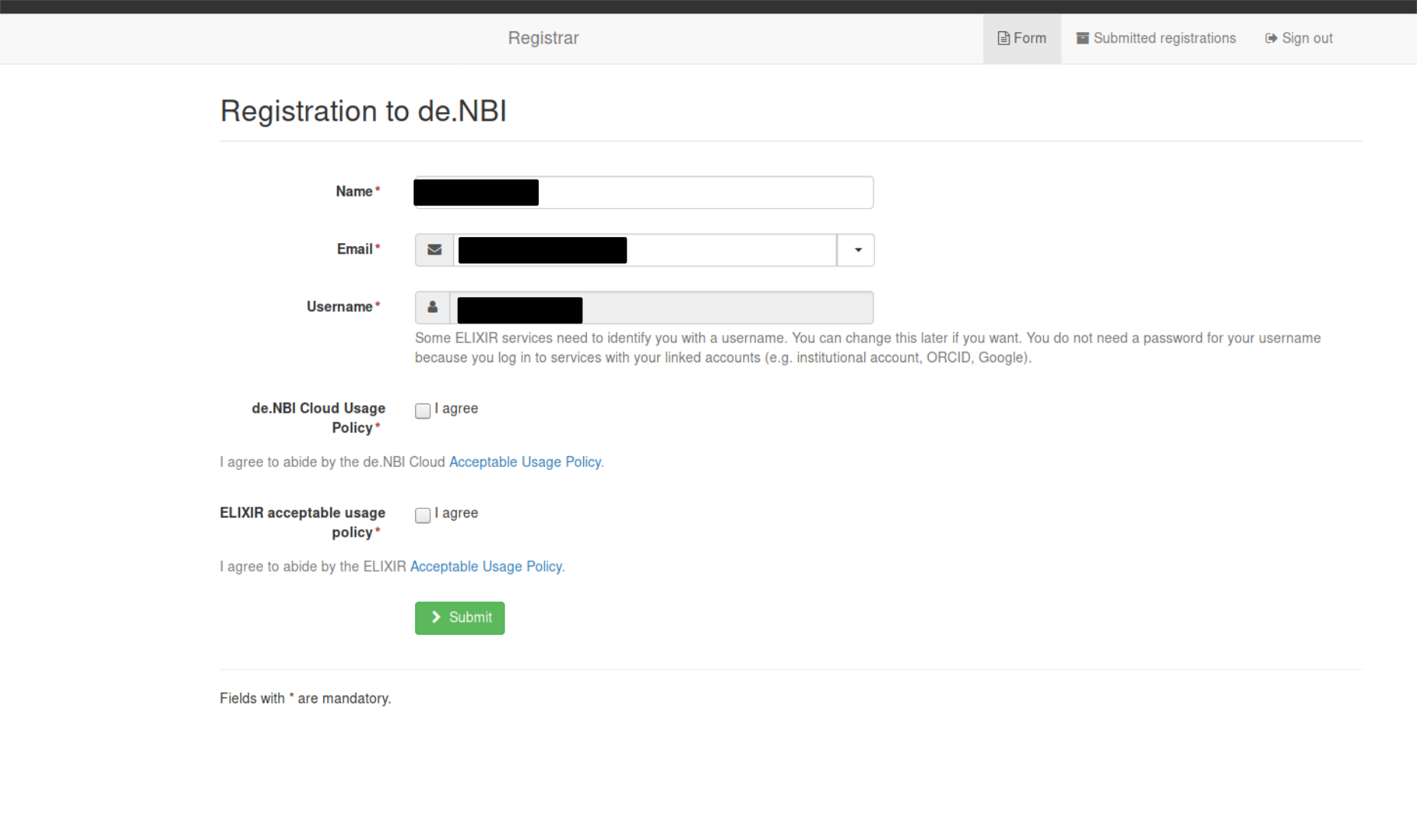Click the 'Fields with * are mandatory.' text

[306, 698]
